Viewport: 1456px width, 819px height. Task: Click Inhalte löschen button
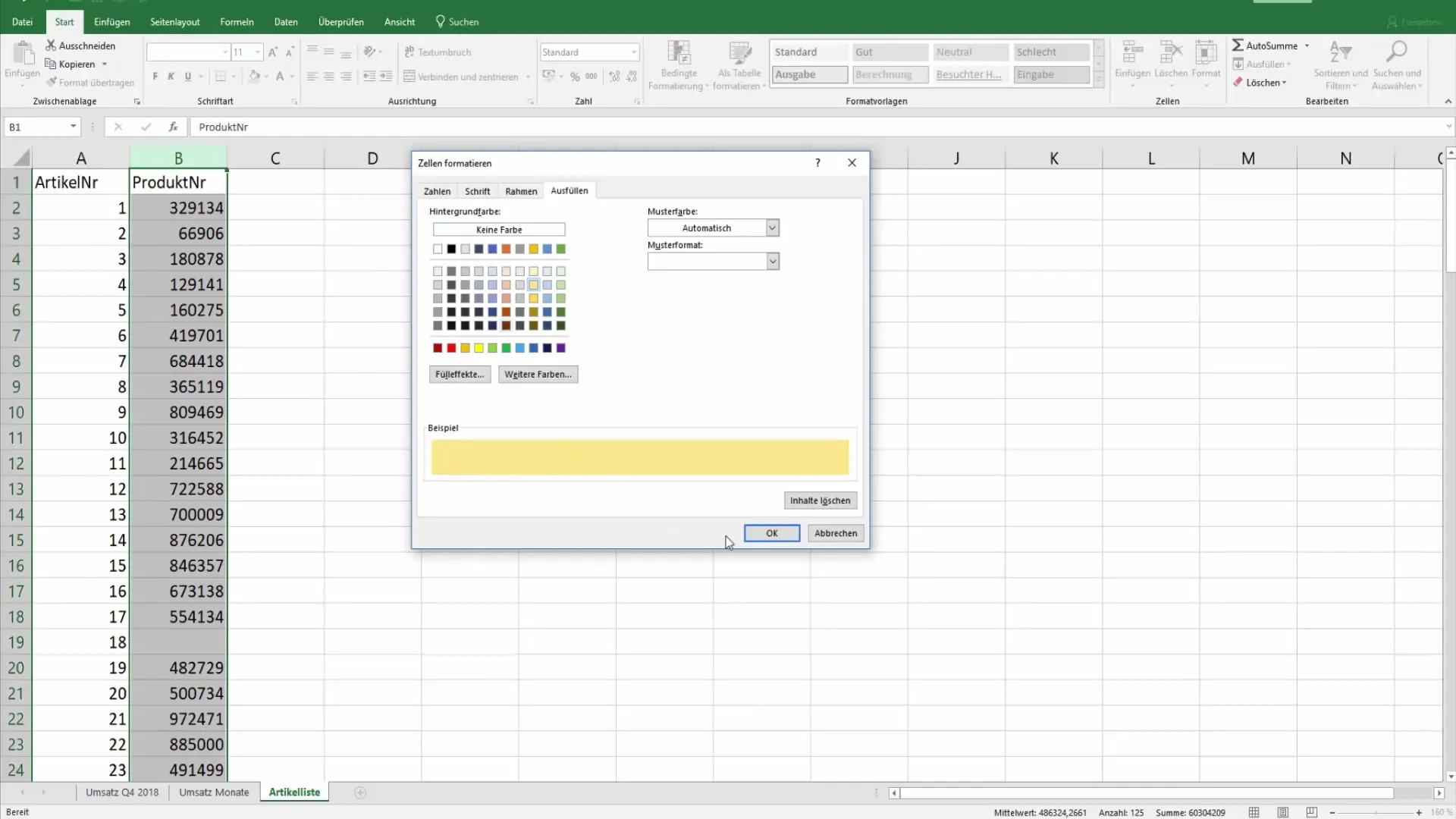point(820,500)
